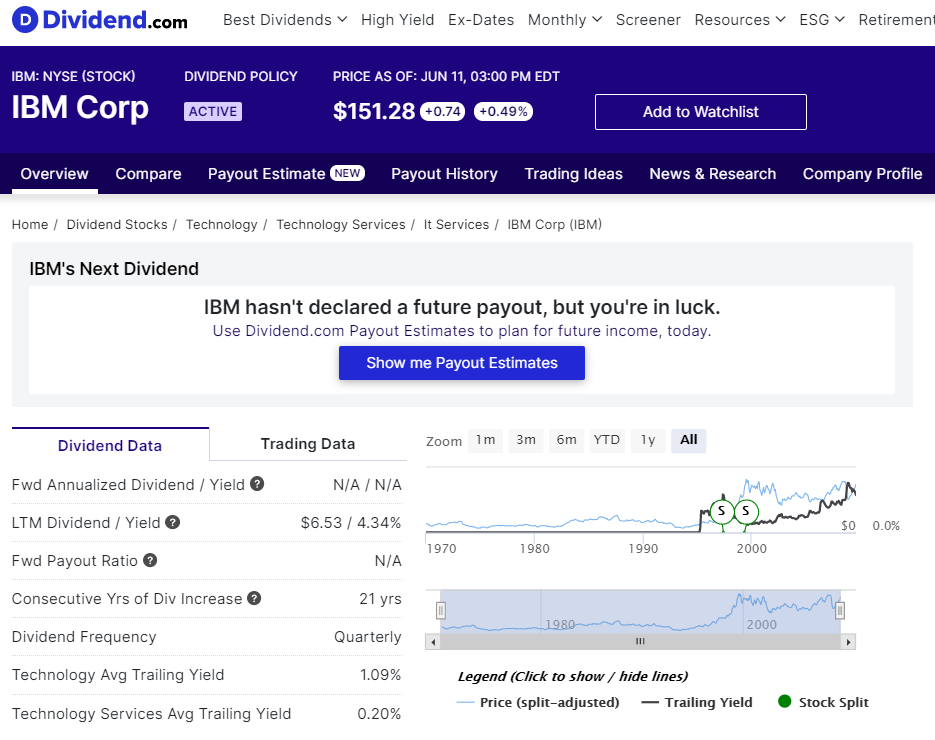Screen dimensions: 935x740
Task: Expand the Resources dropdown menu
Action: 740,20
